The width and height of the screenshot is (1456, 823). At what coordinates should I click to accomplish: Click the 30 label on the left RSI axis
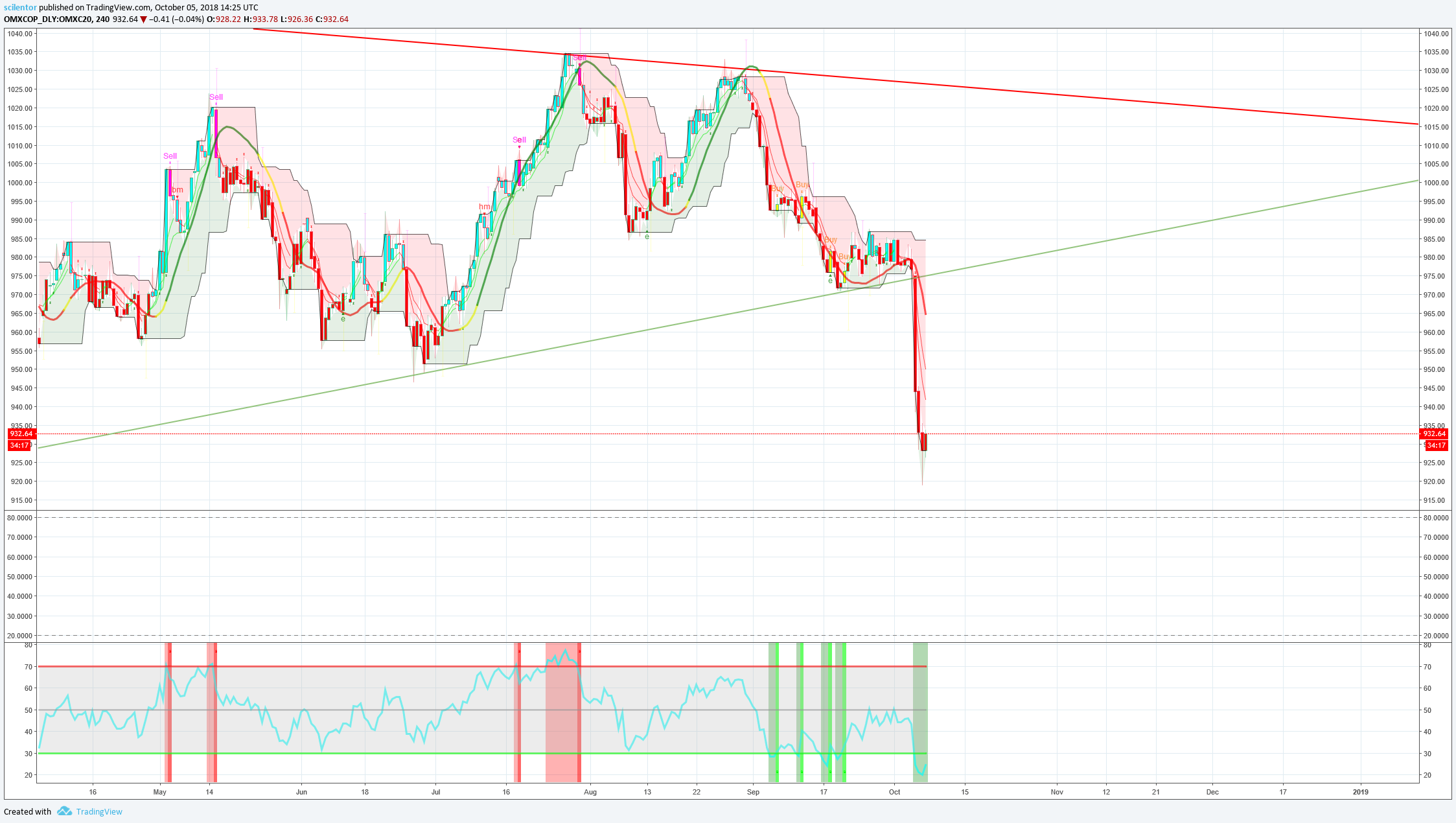point(29,754)
